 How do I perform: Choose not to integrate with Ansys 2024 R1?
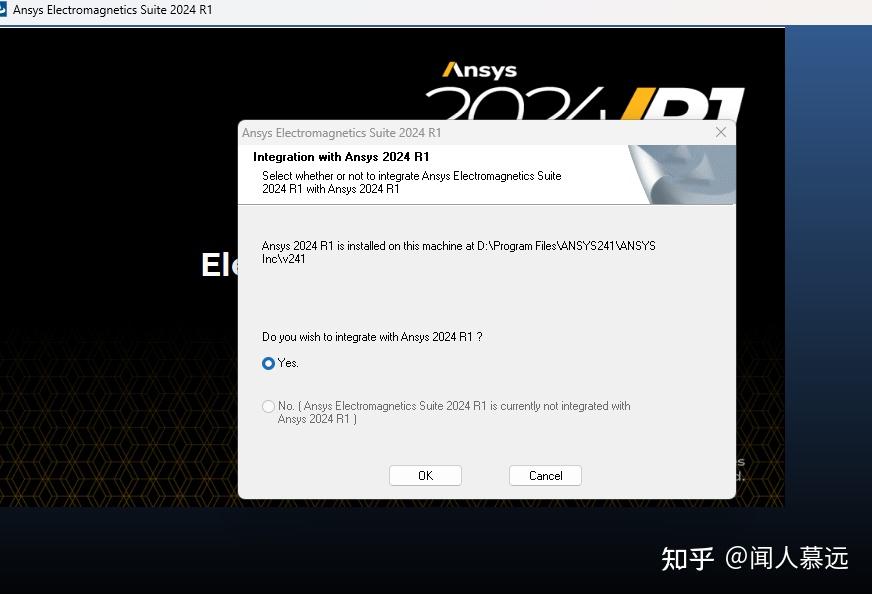tap(268, 406)
